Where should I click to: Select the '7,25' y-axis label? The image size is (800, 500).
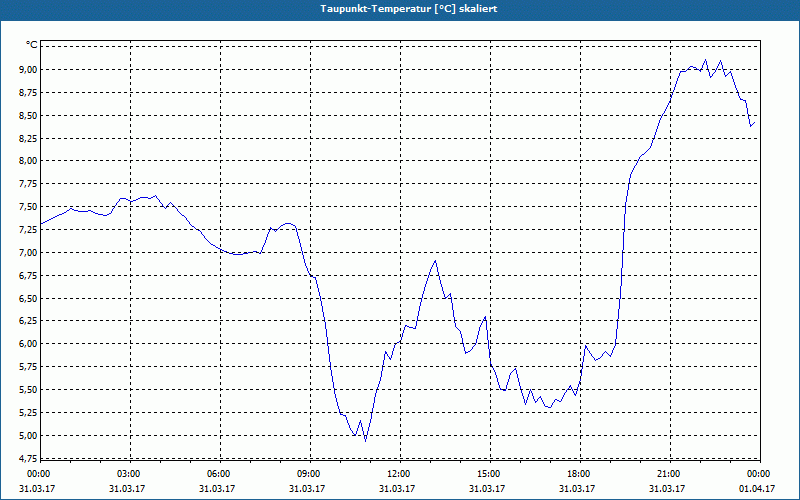(28, 230)
